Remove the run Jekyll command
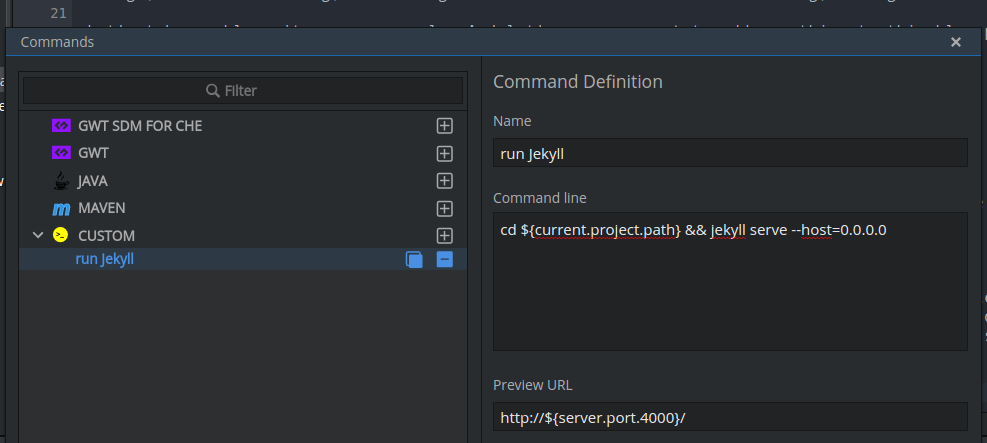Viewport: 987px width, 443px height. point(444,259)
